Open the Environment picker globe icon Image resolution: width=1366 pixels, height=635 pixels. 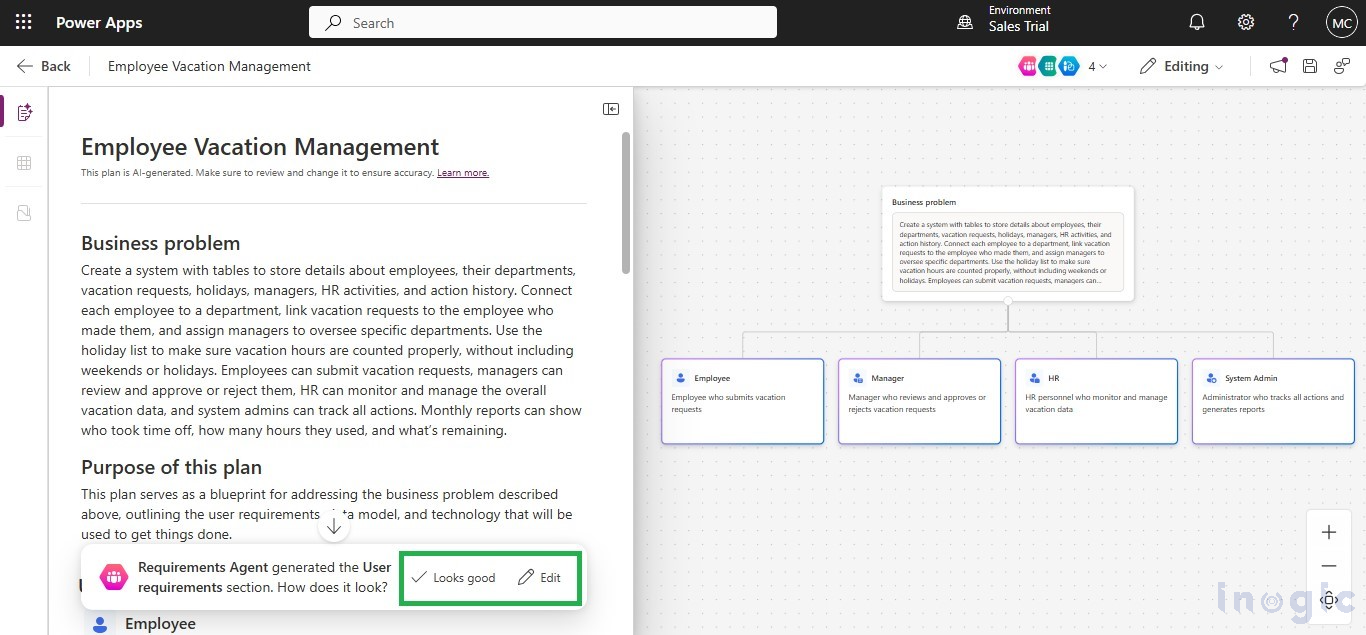point(965,22)
